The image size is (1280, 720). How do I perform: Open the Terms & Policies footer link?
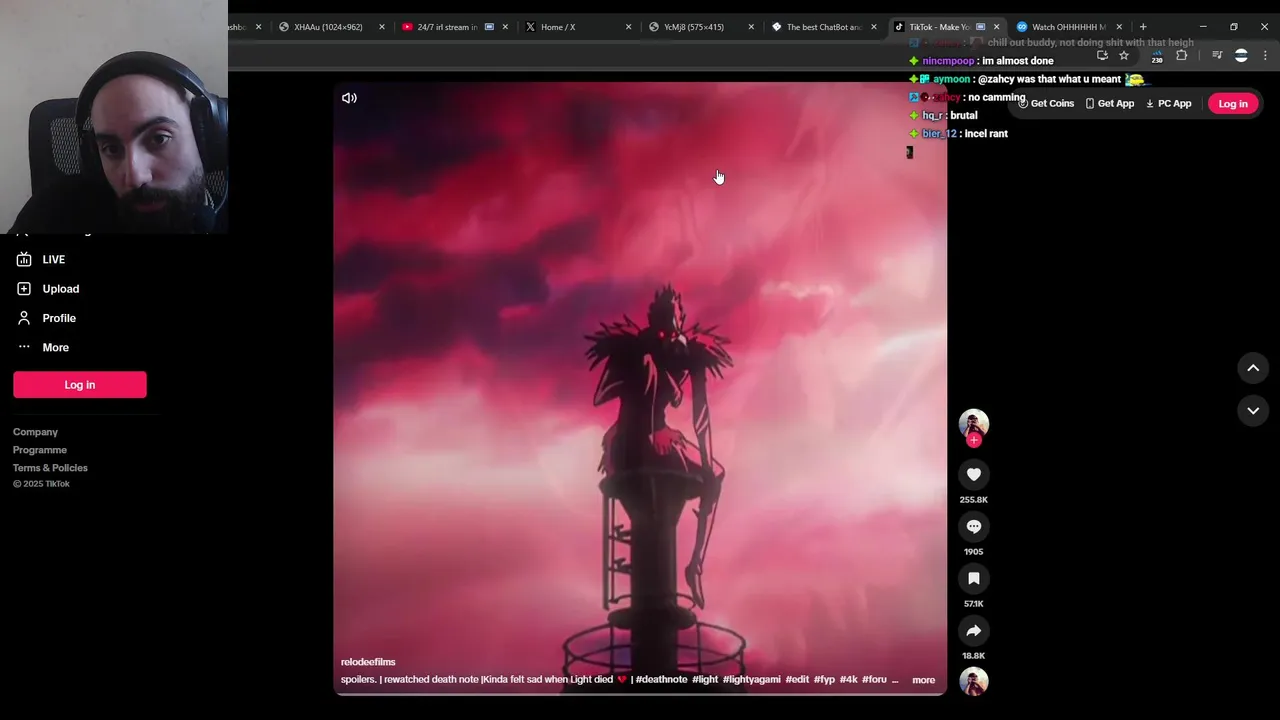(50, 468)
